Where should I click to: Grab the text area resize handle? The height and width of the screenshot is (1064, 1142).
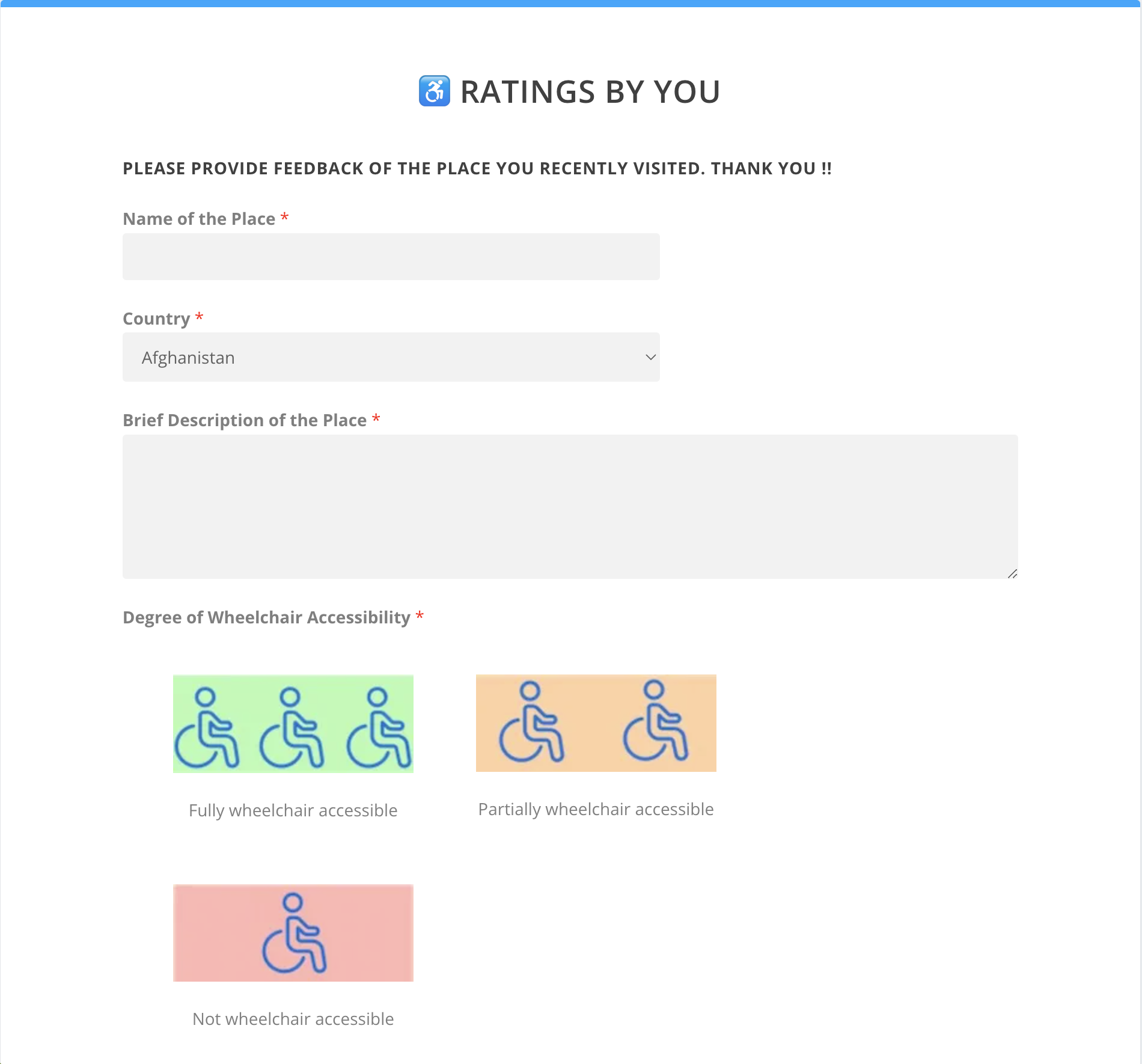tap(1012, 573)
